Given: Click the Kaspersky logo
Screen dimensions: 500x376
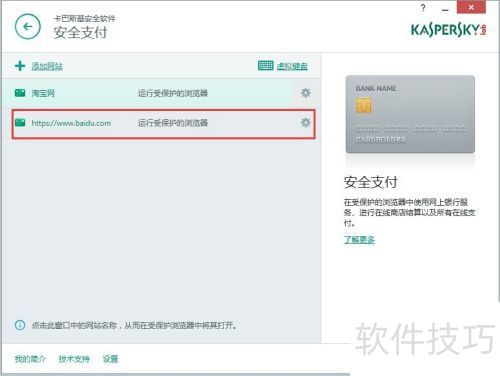Looking at the screenshot, I should click(x=449, y=30).
